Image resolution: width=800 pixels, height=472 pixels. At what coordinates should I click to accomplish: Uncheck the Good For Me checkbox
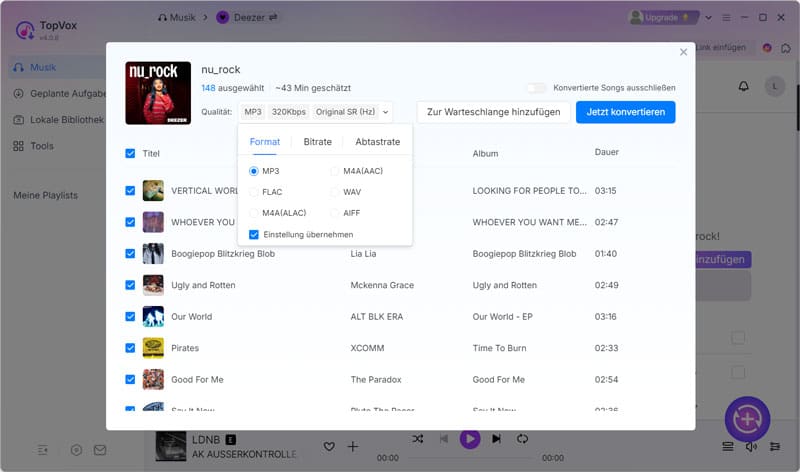coord(130,379)
